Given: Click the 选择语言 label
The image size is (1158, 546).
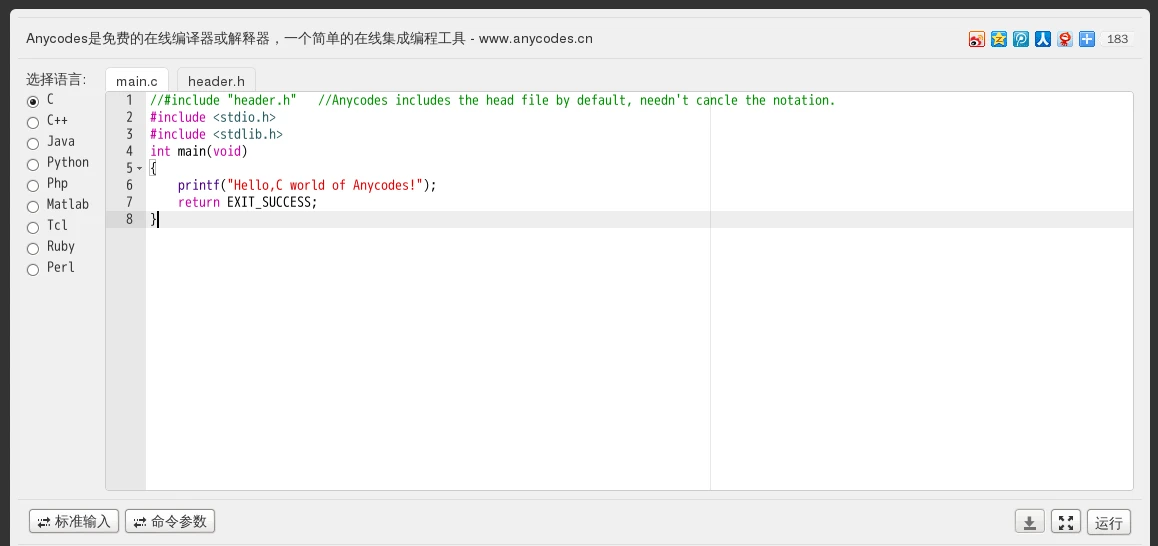Looking at the screenshot, I should tap(56, 79).
